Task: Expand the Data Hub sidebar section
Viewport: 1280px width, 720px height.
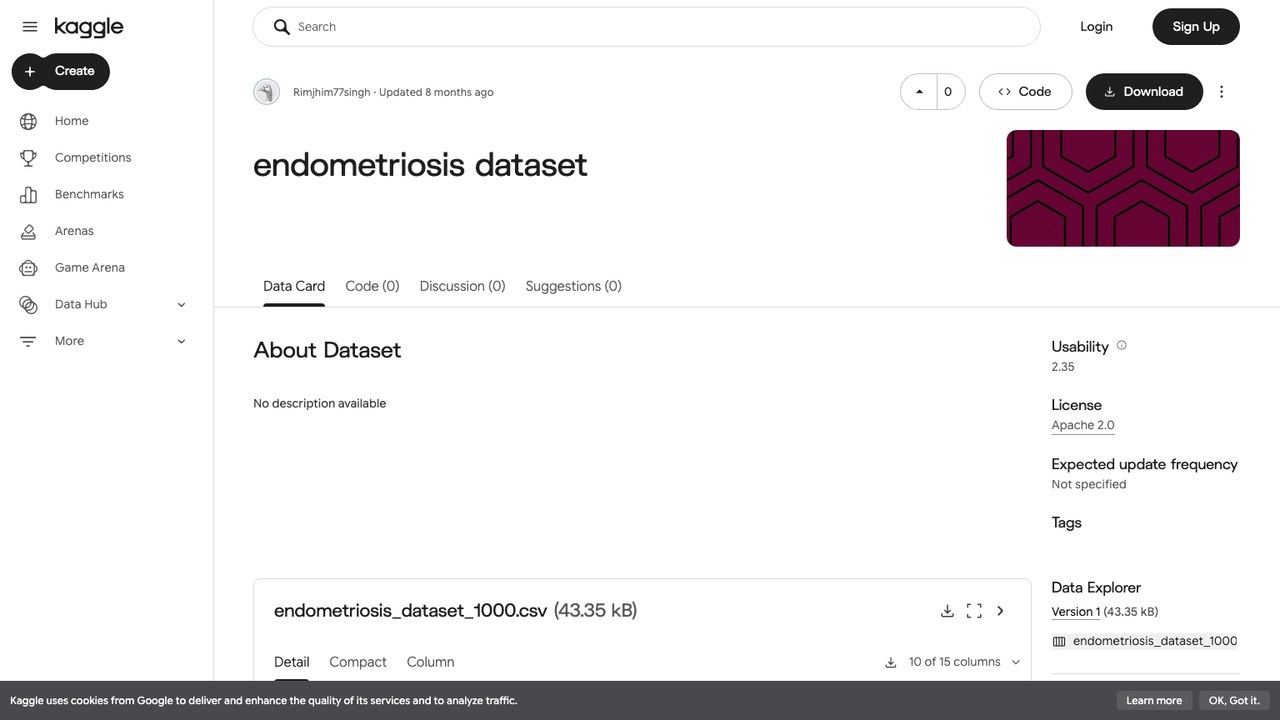Action: click(x=181, y=305)
